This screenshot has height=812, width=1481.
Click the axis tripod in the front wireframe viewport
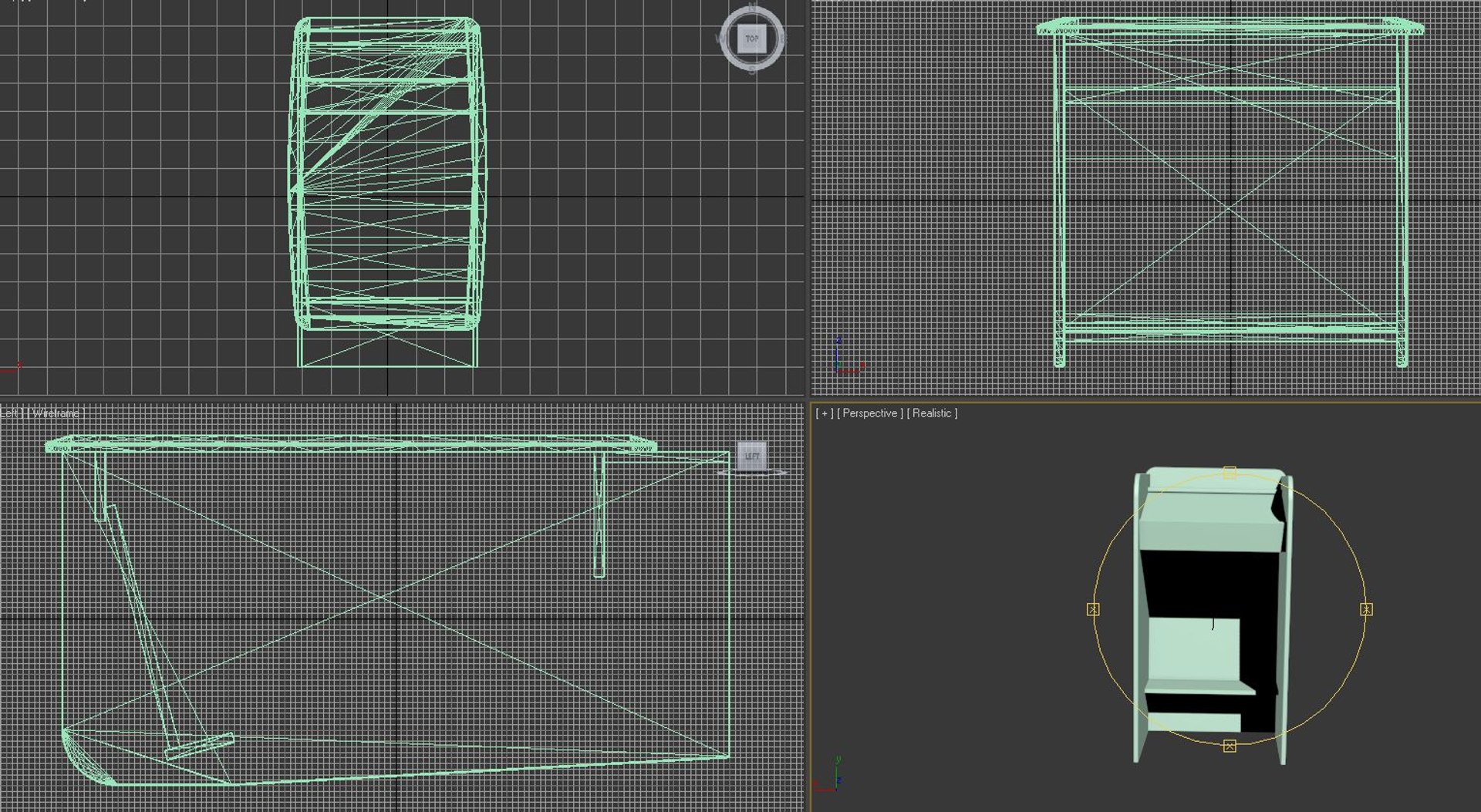[x=850, y=356]
